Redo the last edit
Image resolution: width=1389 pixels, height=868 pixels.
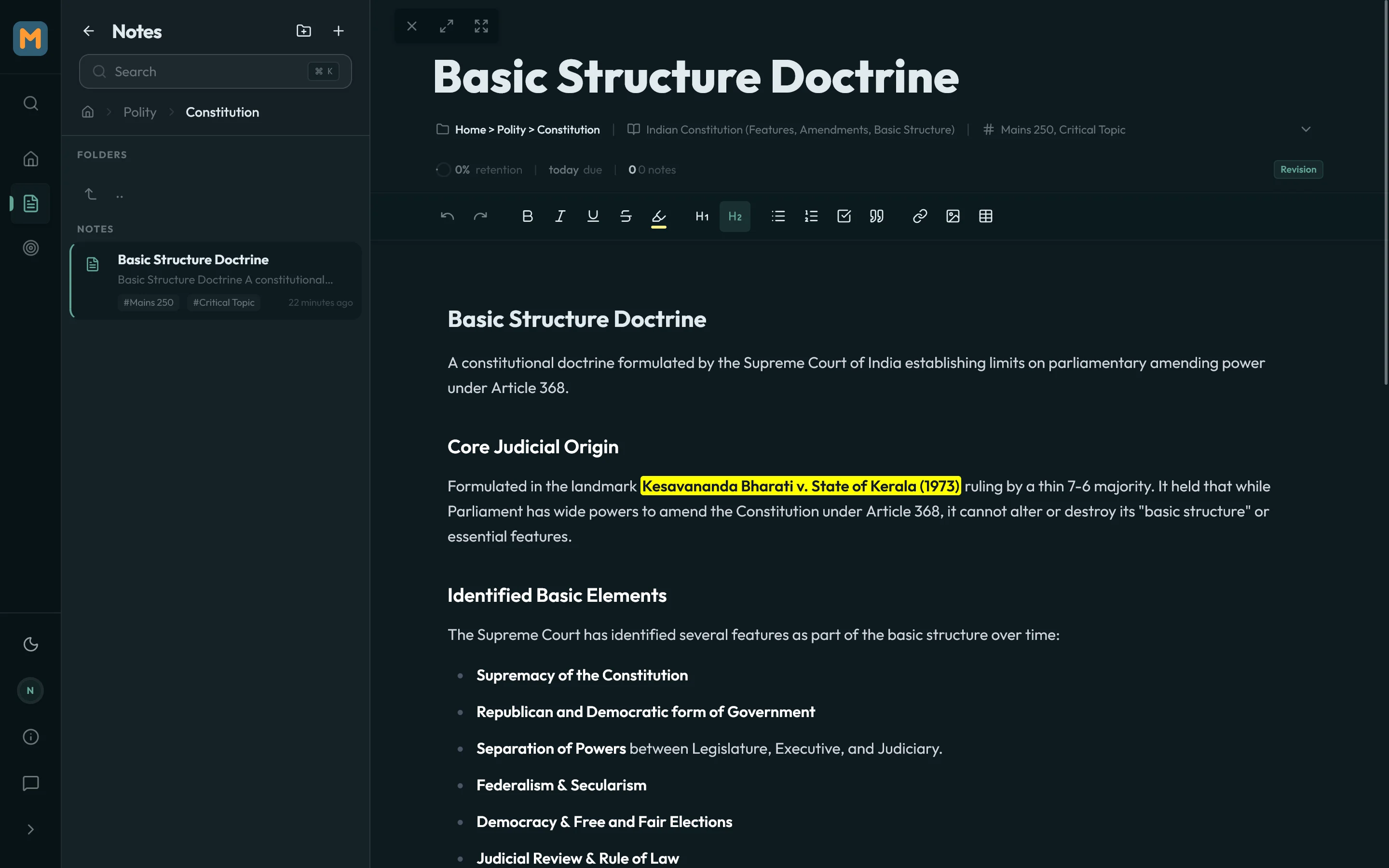[480, 217]
